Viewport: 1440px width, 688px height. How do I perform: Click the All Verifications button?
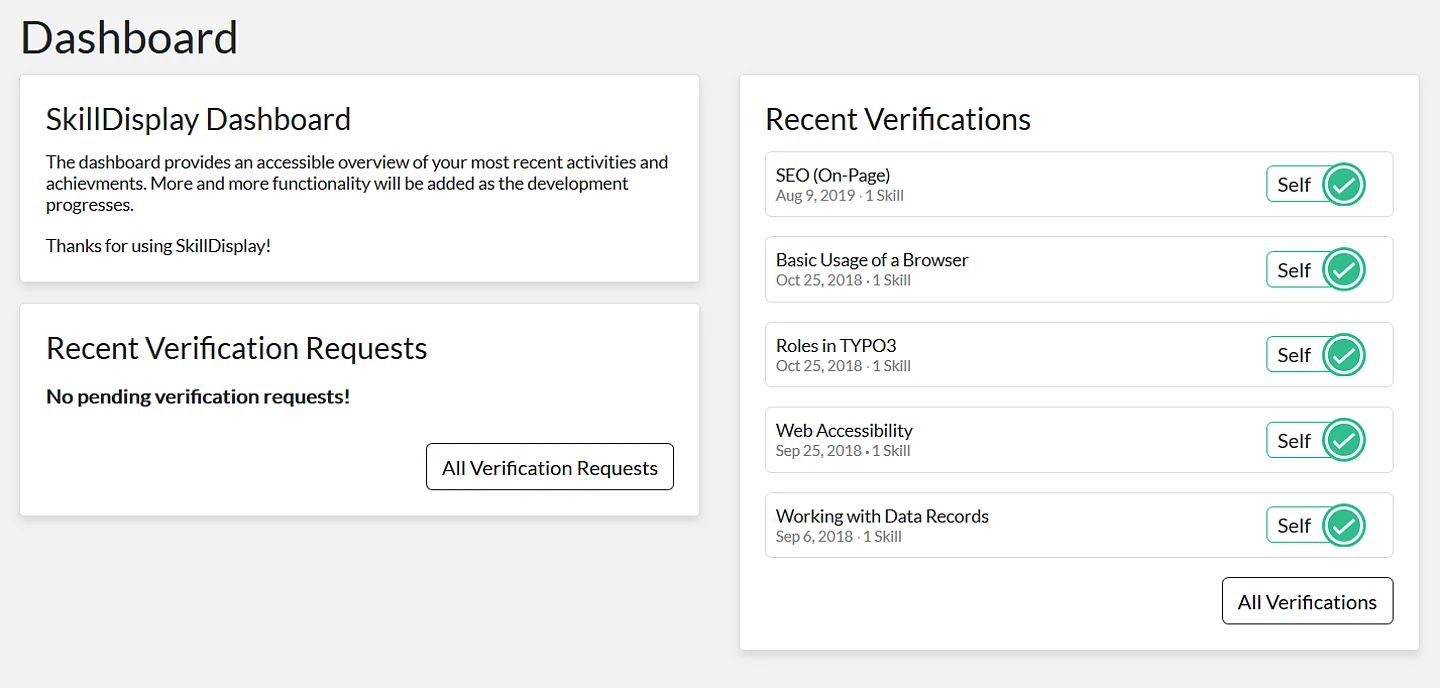point(1306,601)
